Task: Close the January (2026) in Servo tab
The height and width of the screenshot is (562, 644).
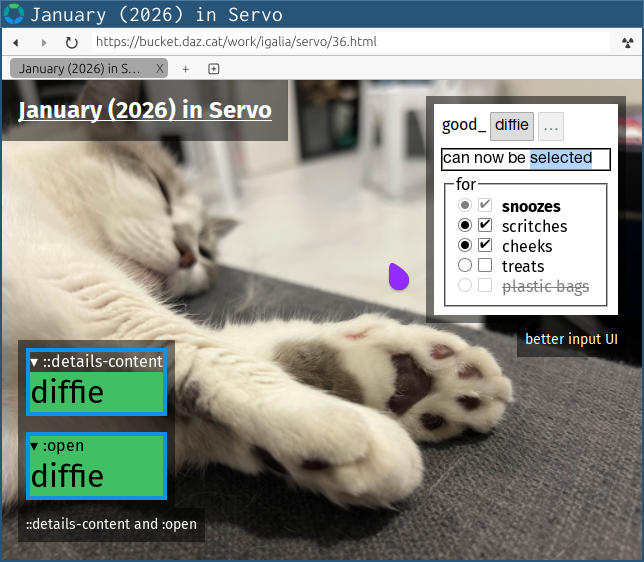Action: [159, 69]
